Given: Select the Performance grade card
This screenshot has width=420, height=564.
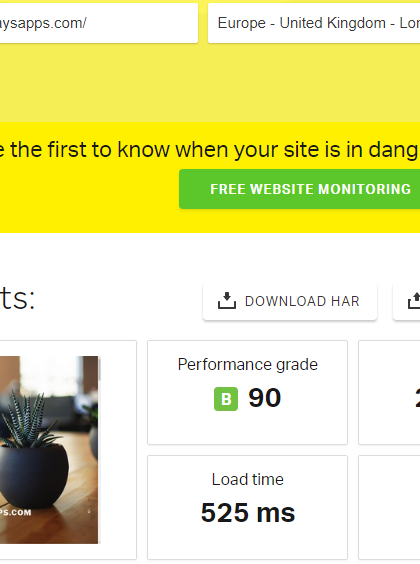Looking at the screenshot, I should (247, 392).
